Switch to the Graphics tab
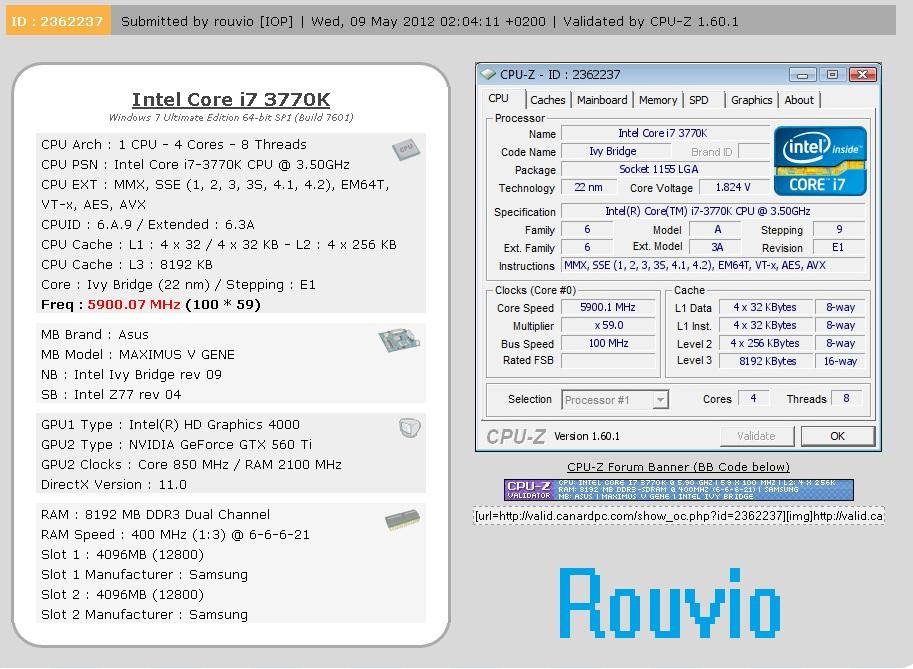Viewport: 913px width, 669px height. (x=751, y=100)
